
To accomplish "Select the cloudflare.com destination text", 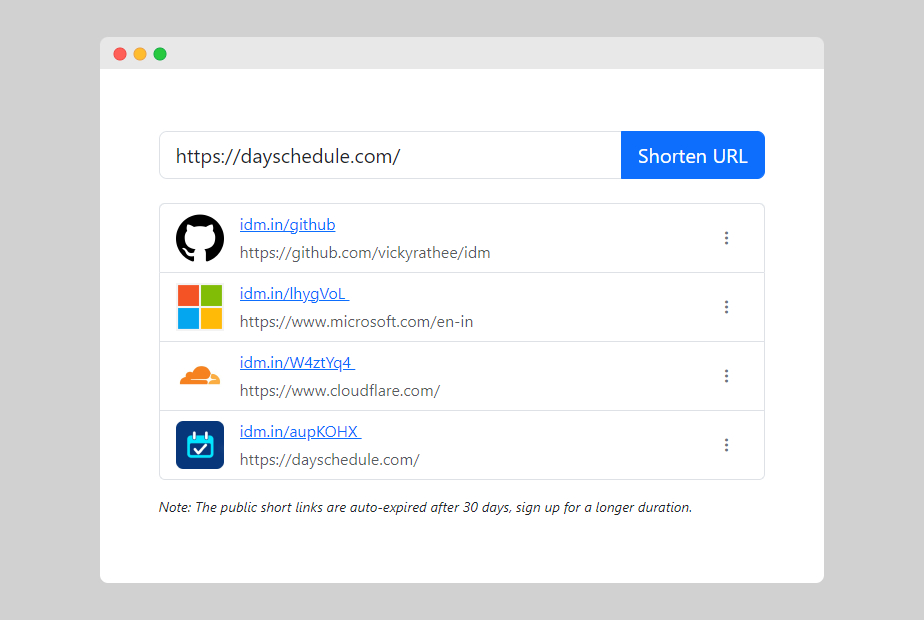I will click(339, 390).
